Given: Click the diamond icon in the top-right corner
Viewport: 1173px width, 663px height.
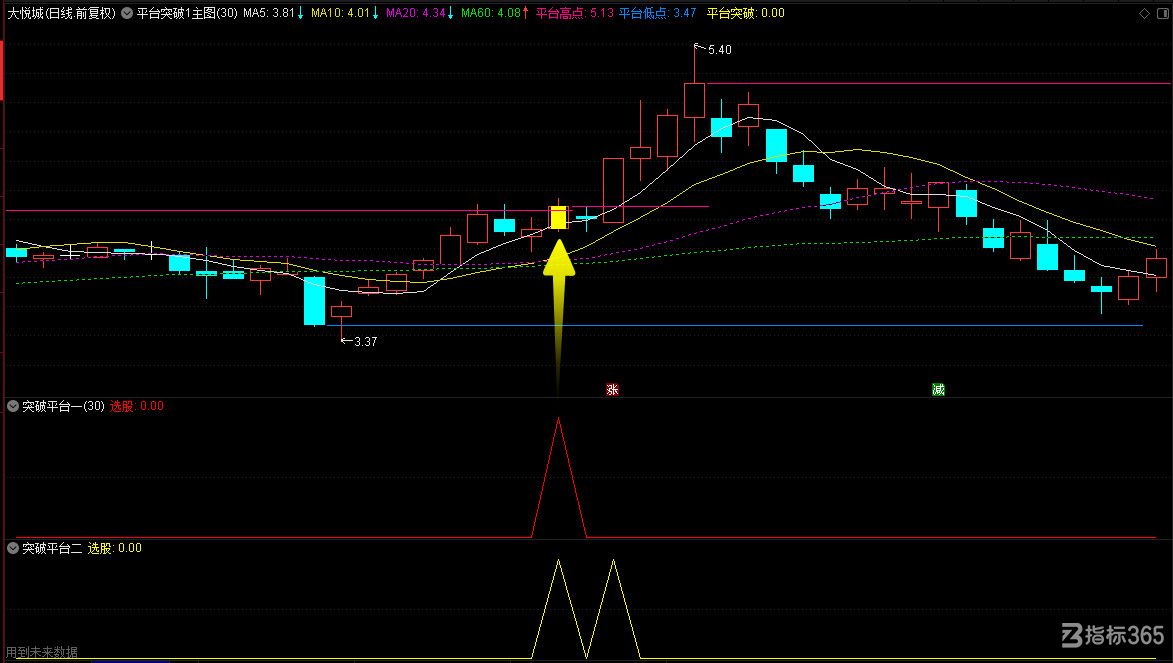Looking at the screenshot, I should (x=1144, y=13).
